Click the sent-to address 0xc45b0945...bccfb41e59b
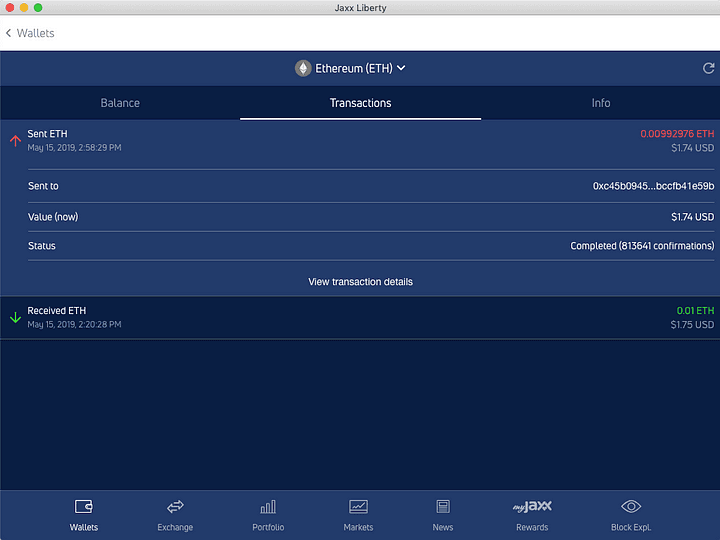 [x=653, y=186]
